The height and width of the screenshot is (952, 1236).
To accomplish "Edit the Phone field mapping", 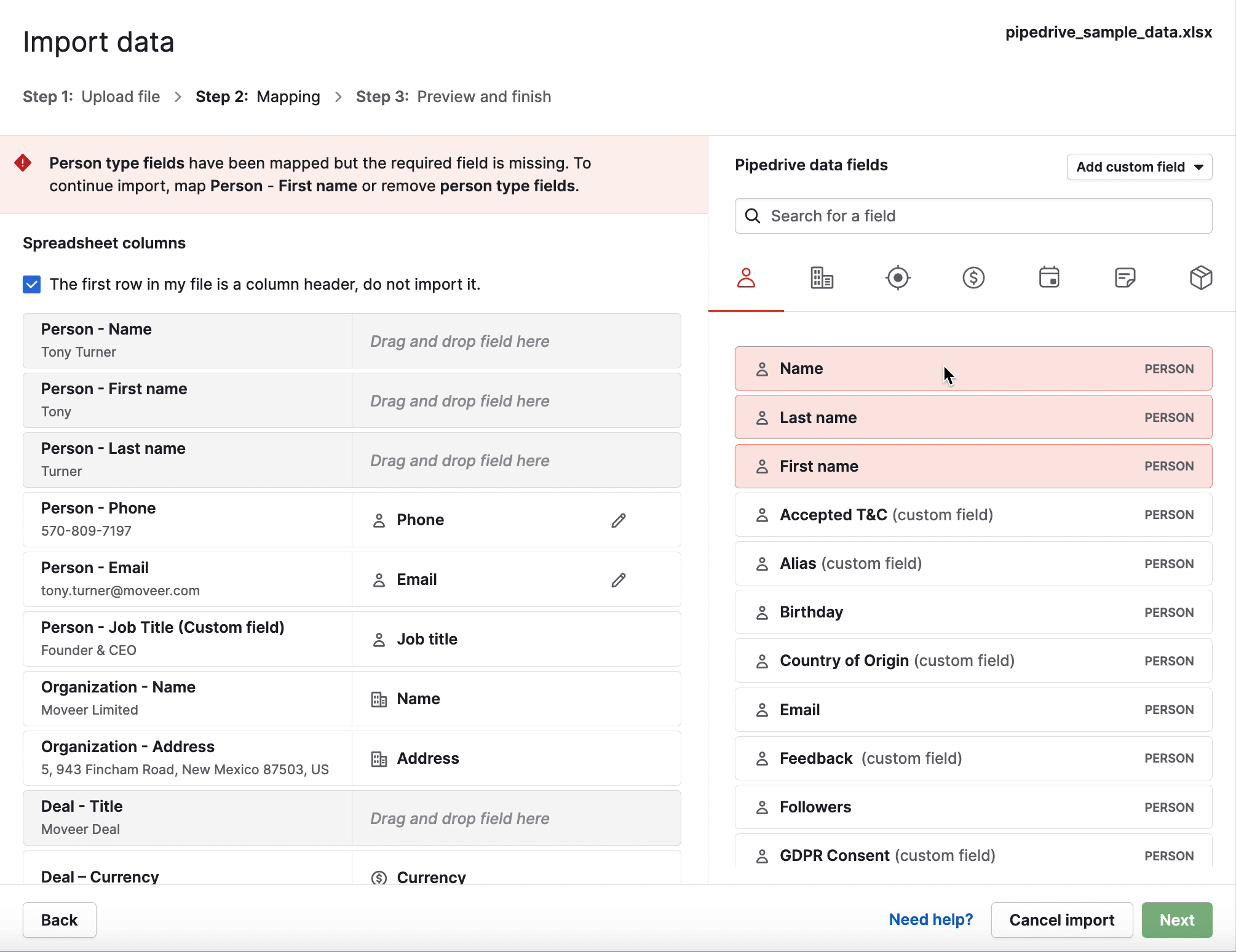I will (x=618, y=520).
